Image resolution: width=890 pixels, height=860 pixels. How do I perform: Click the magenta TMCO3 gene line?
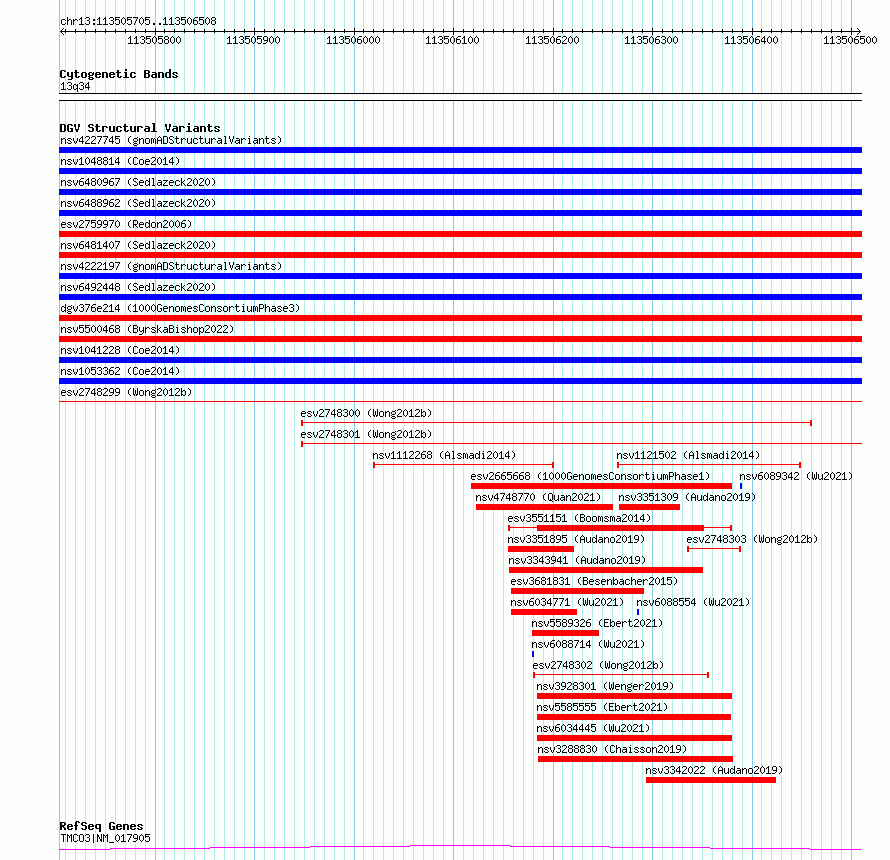(460, 848)
